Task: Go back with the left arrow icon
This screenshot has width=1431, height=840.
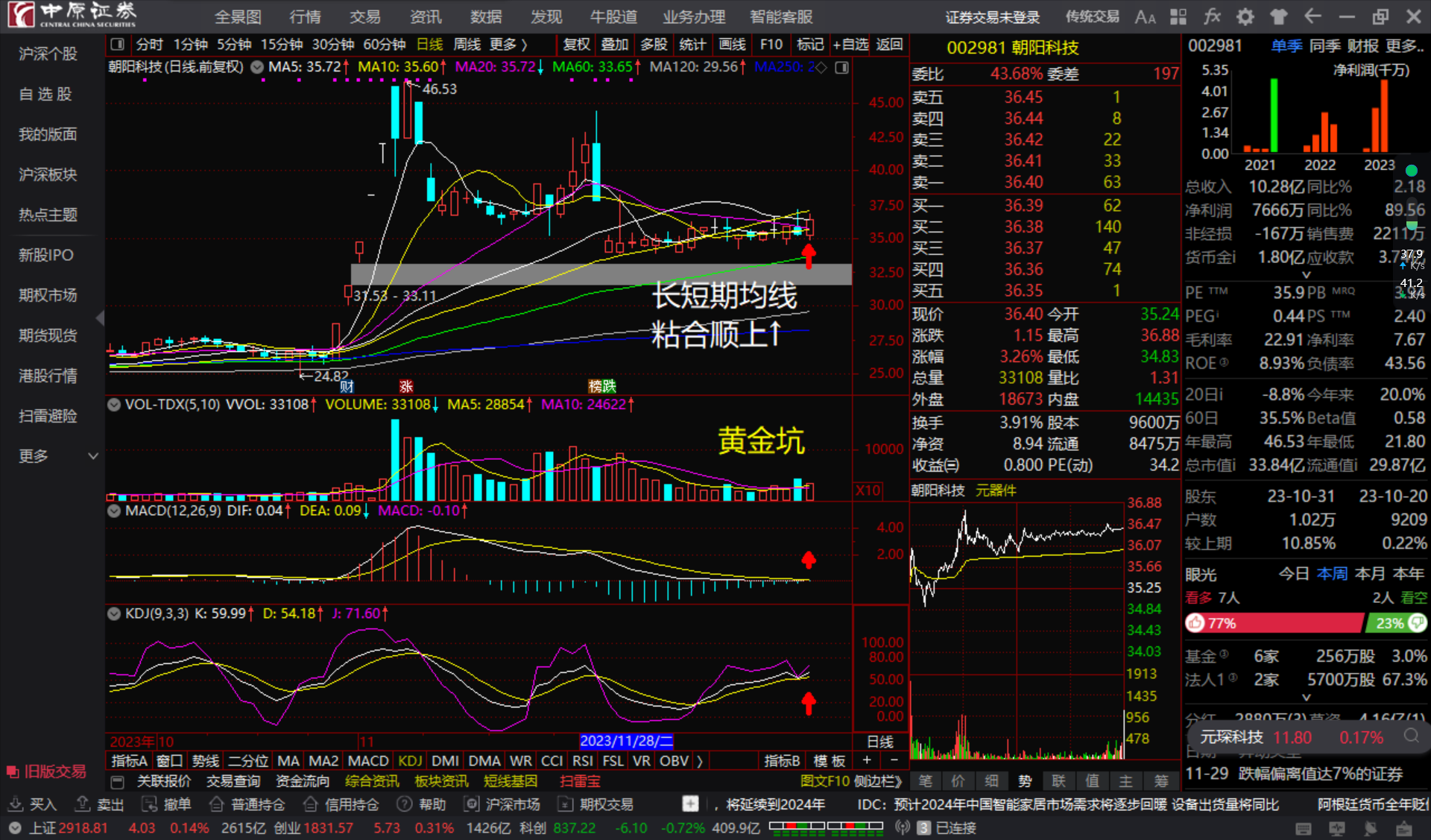Action: pyautogui.click(x=1312, y=16)
